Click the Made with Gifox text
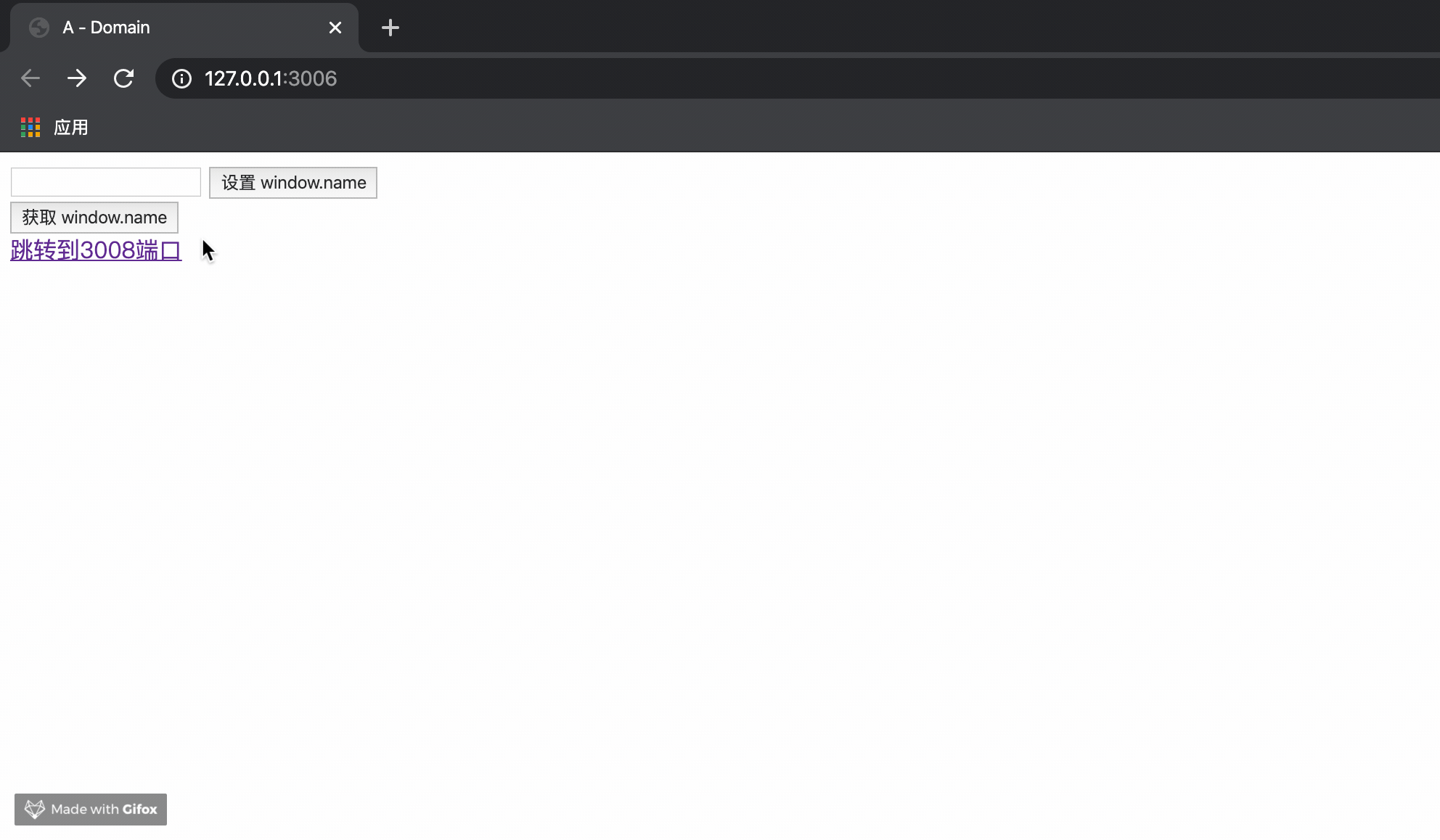Image resolution: width=1440 pixels, height=840 pixels. (104, 810)
